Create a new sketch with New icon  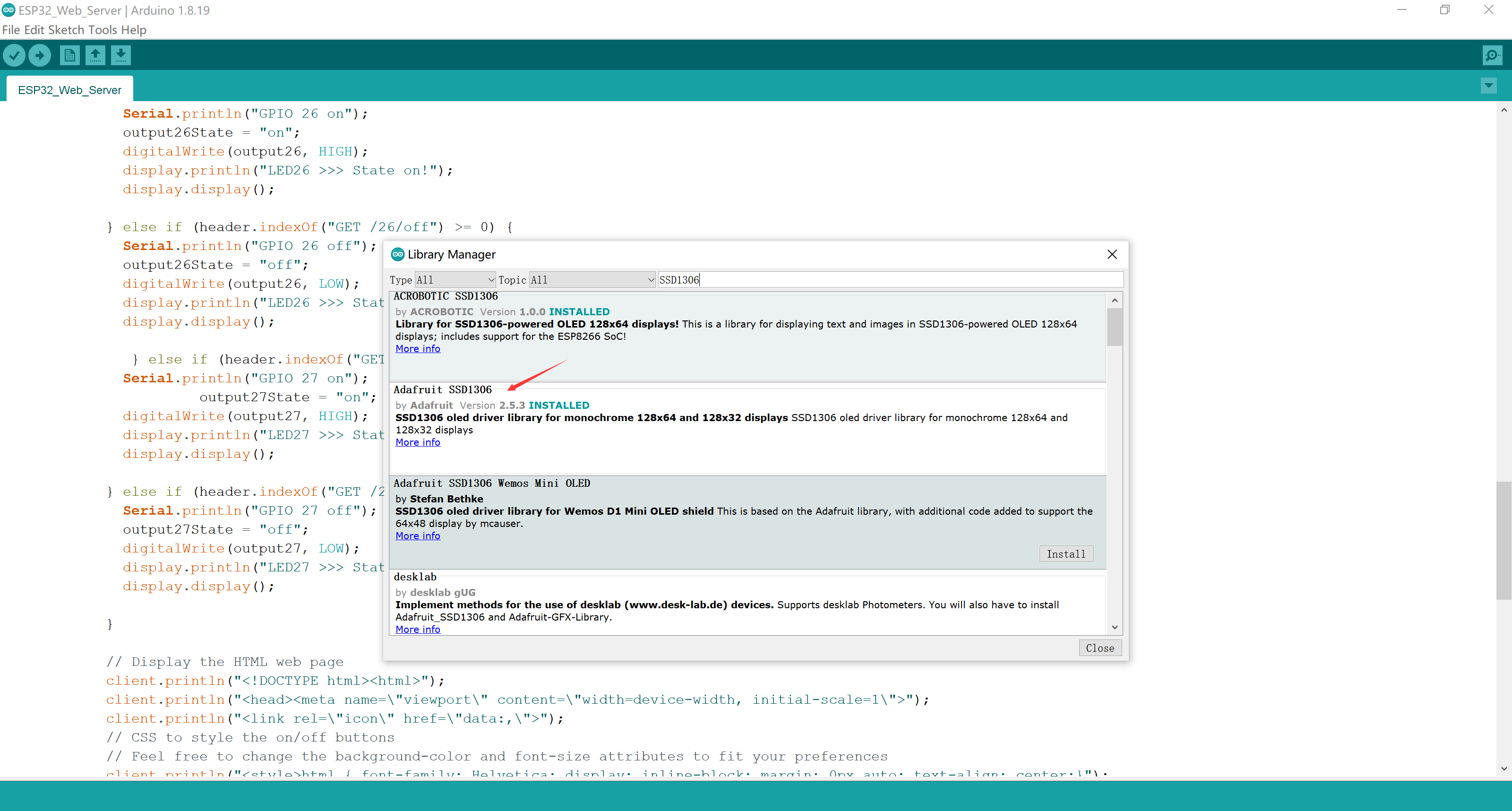tap(69, 55)
